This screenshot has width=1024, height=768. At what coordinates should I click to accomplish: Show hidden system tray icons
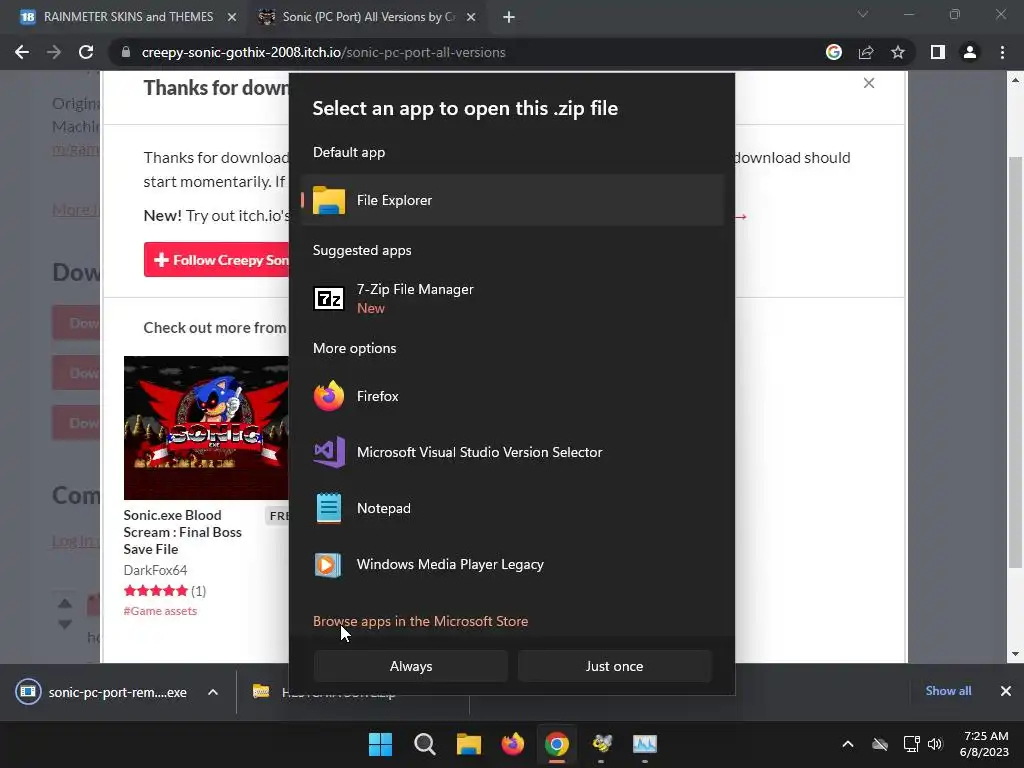pos(848,744)
